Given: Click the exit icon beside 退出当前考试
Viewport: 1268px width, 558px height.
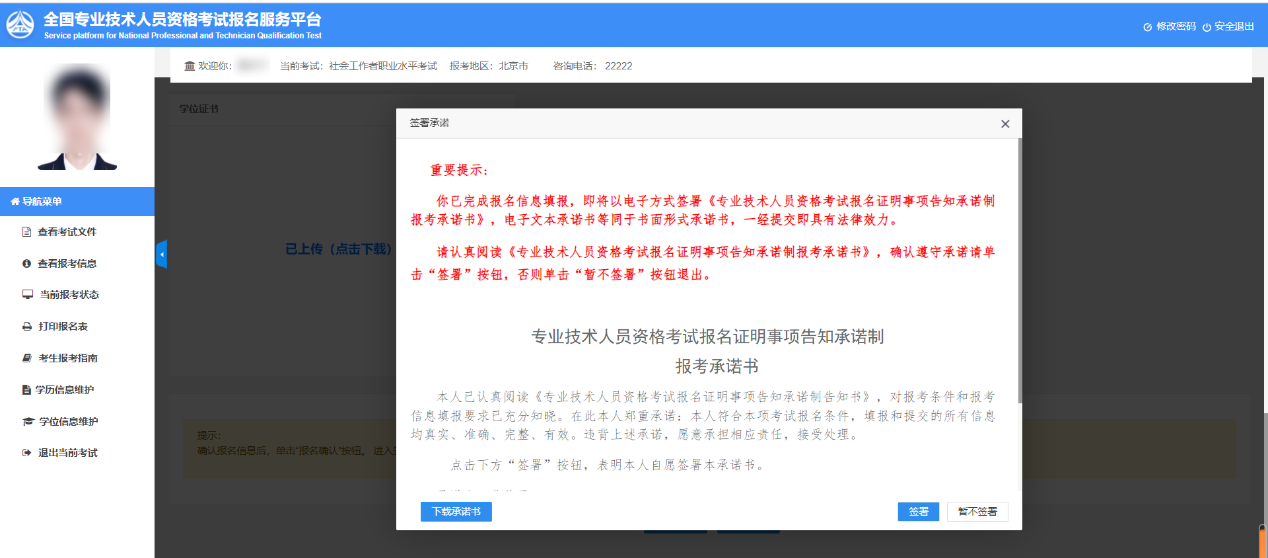Looking at the screenshot, I should click(27, 453).
